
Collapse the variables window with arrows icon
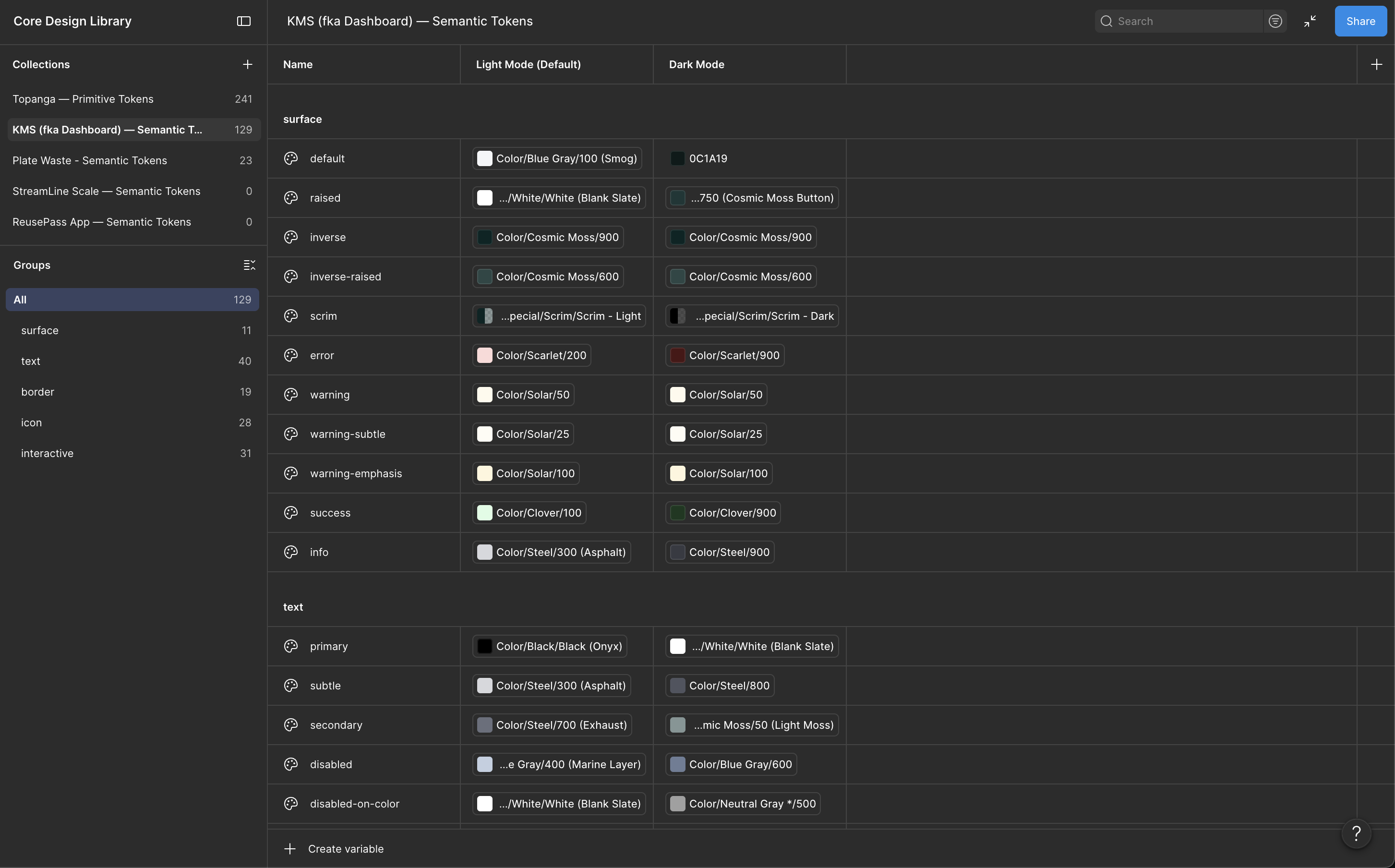point(1310,21)
